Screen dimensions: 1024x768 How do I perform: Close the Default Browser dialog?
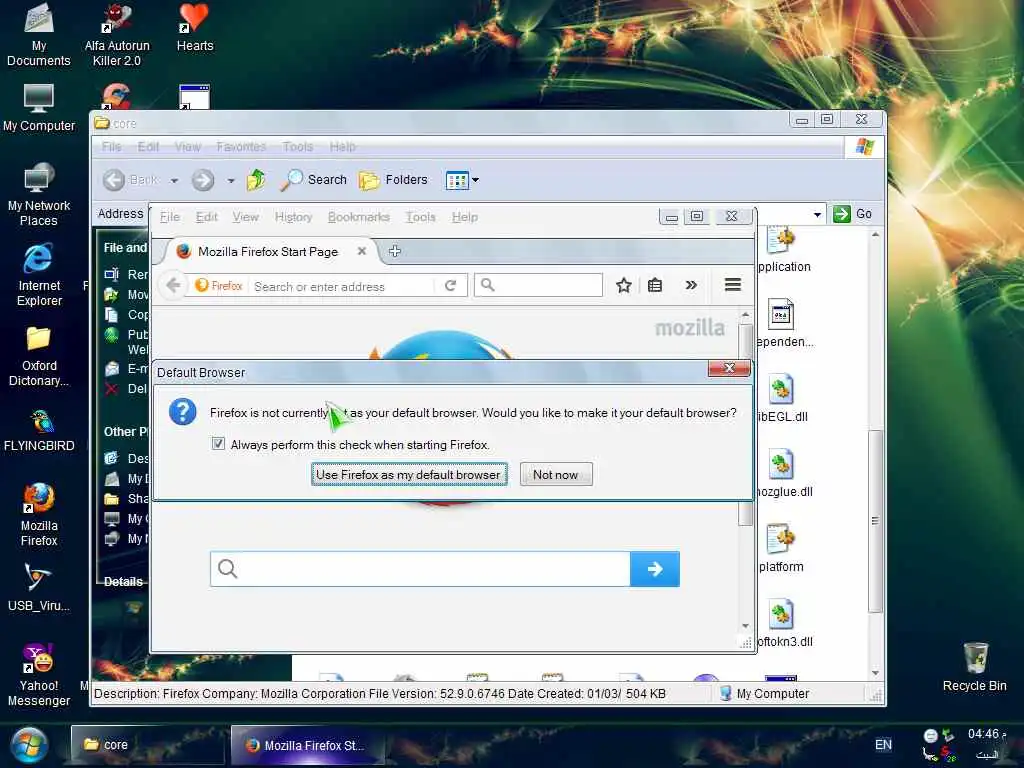(x=729, y=368)
